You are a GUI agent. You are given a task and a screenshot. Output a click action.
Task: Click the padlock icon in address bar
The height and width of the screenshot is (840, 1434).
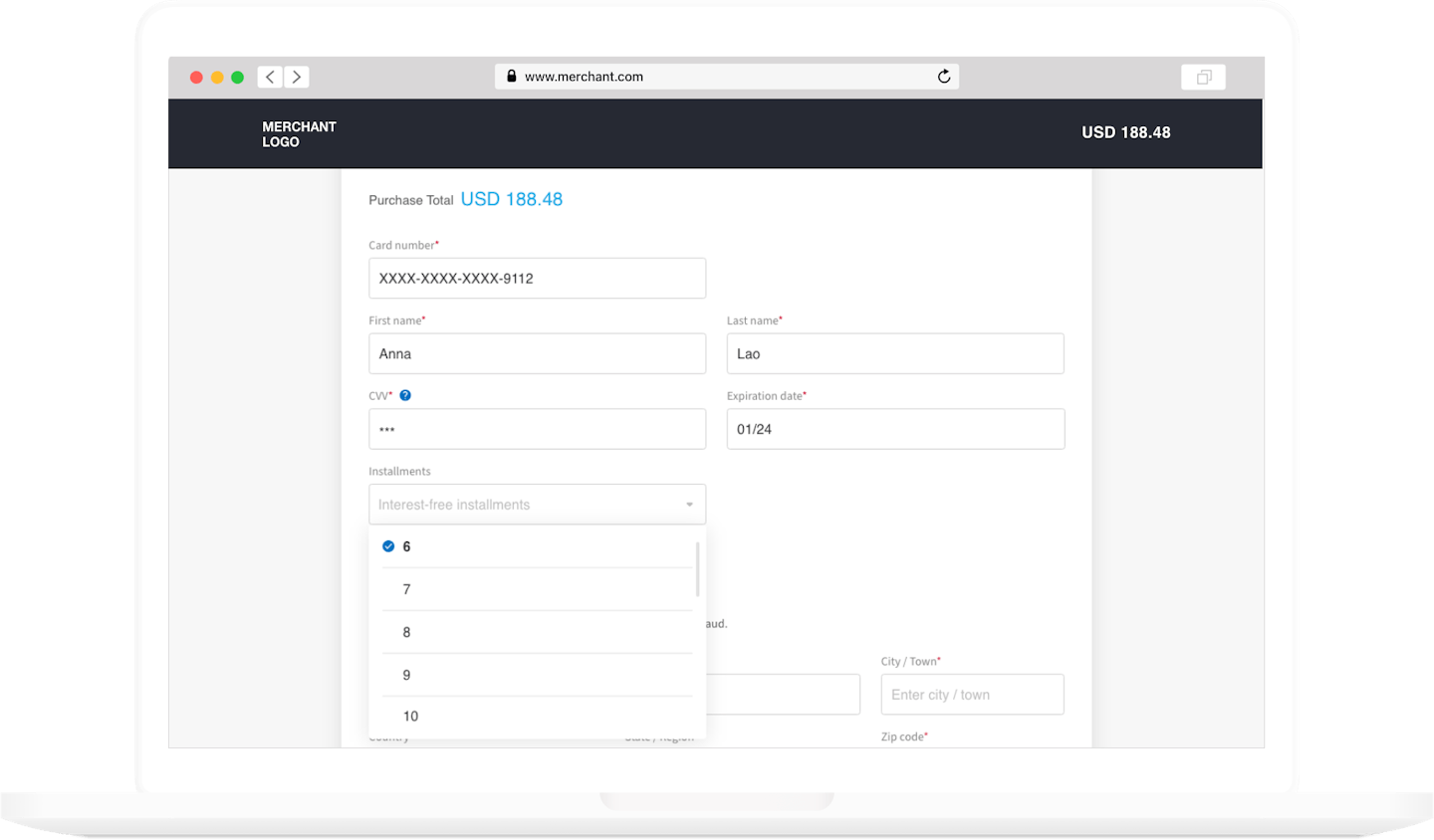[x=511, y=76]
